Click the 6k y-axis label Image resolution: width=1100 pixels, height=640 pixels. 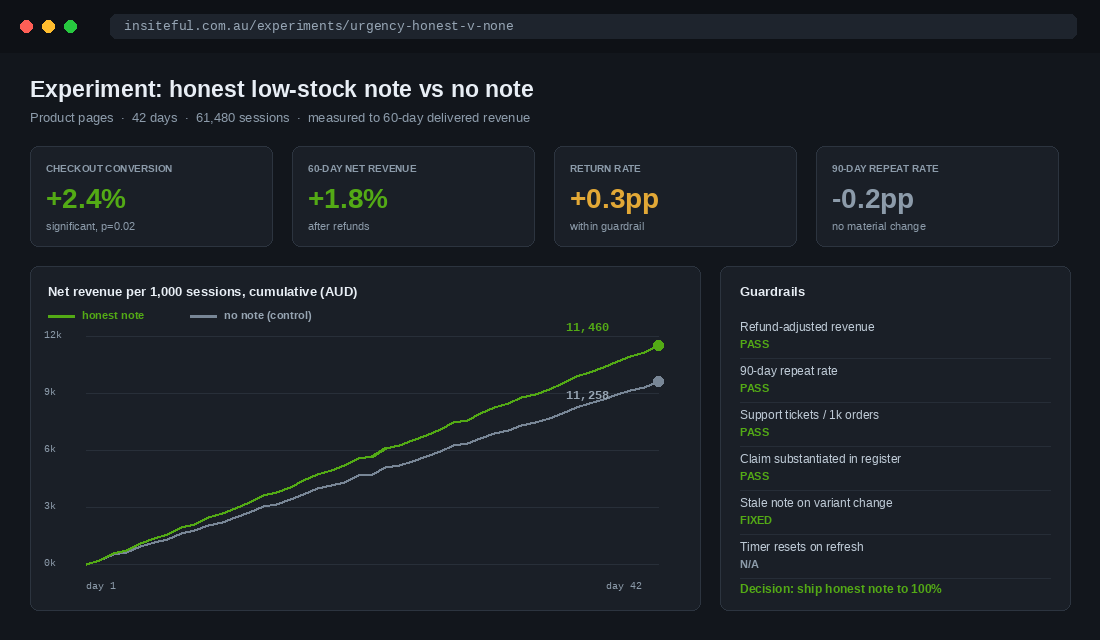(50, 448)
